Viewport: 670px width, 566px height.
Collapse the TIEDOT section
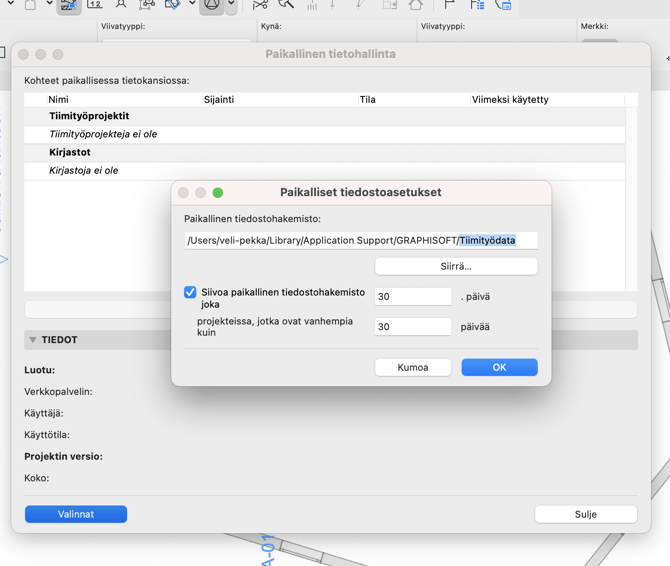tap(33, 340)
